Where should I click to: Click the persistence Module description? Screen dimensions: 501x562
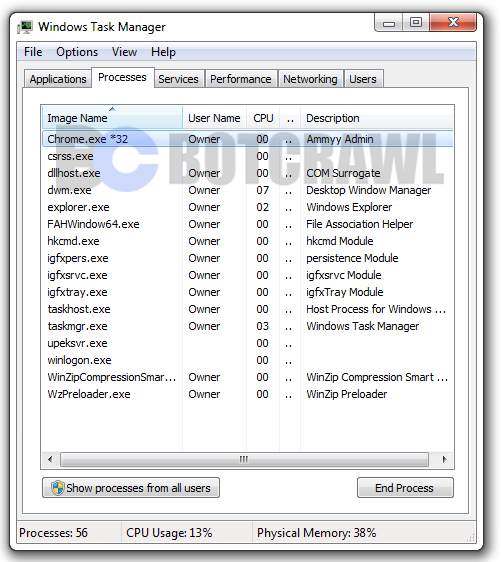[352, 258]
